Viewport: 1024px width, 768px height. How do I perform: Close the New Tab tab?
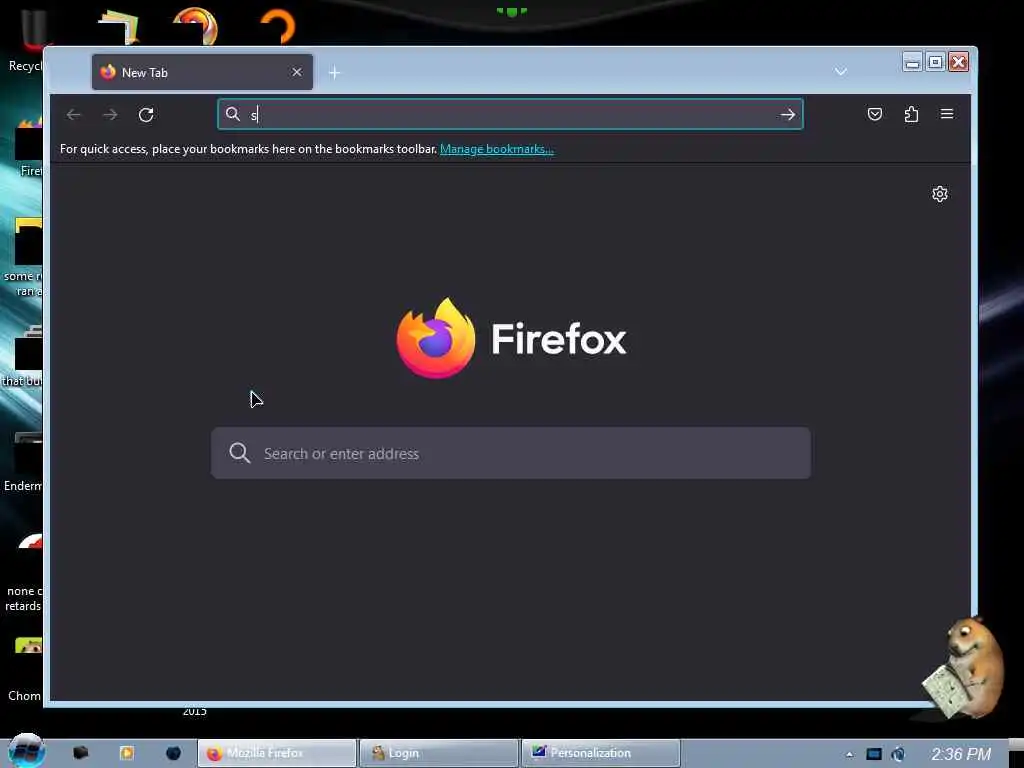click(x=297, y=72)
